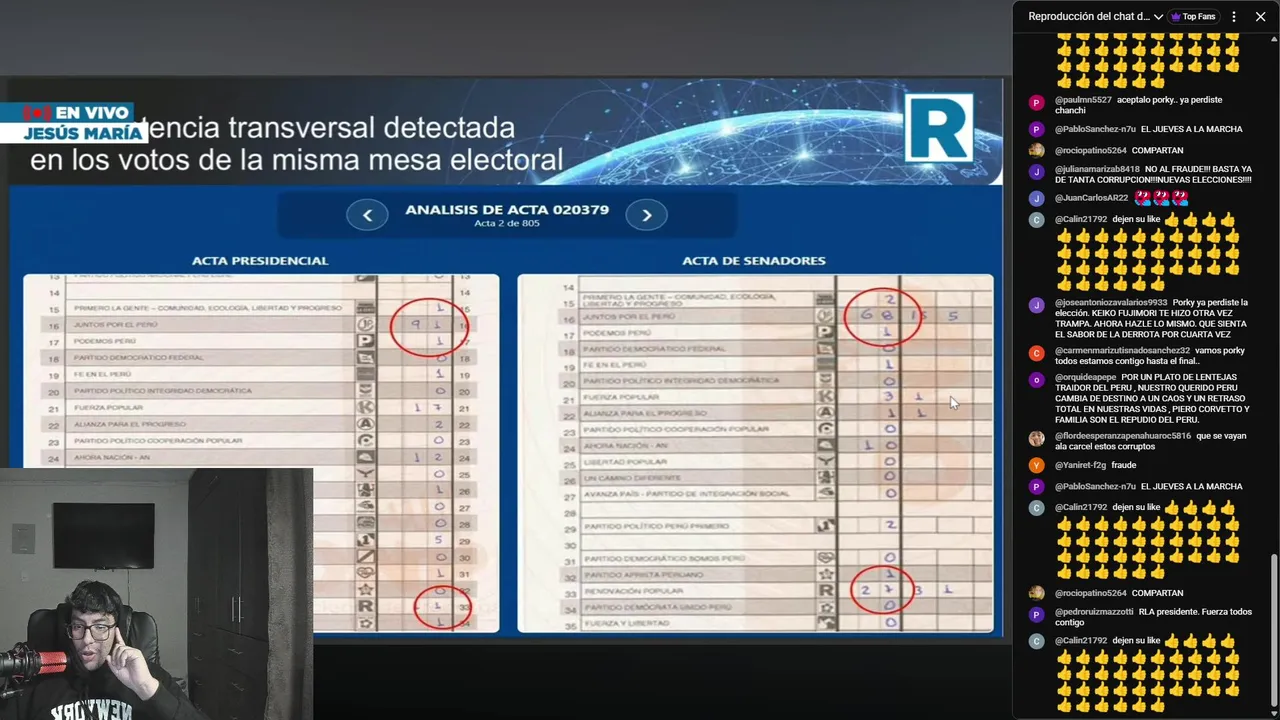Click @JuanCarlosAR22's avatar in chat
The width and height of the screenshot is (1280, 720).
pyautogui.click(x=1037, y=198)
